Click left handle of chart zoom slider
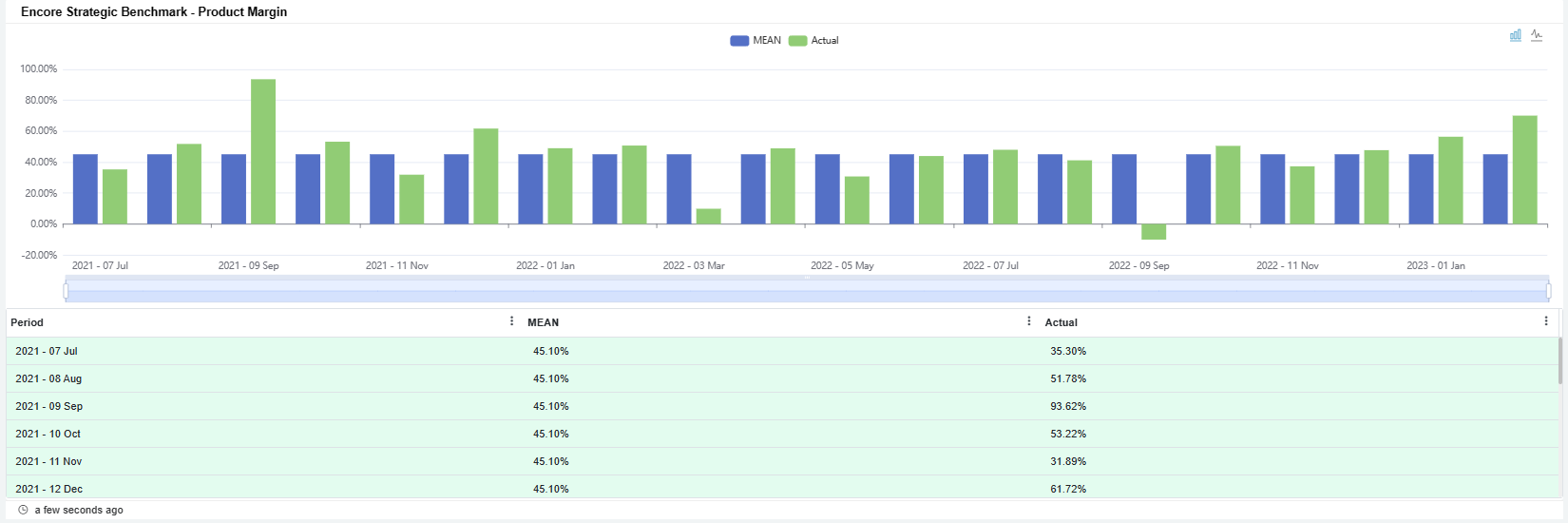Viewport: 1568px width, 523px height. pos(66,290)
